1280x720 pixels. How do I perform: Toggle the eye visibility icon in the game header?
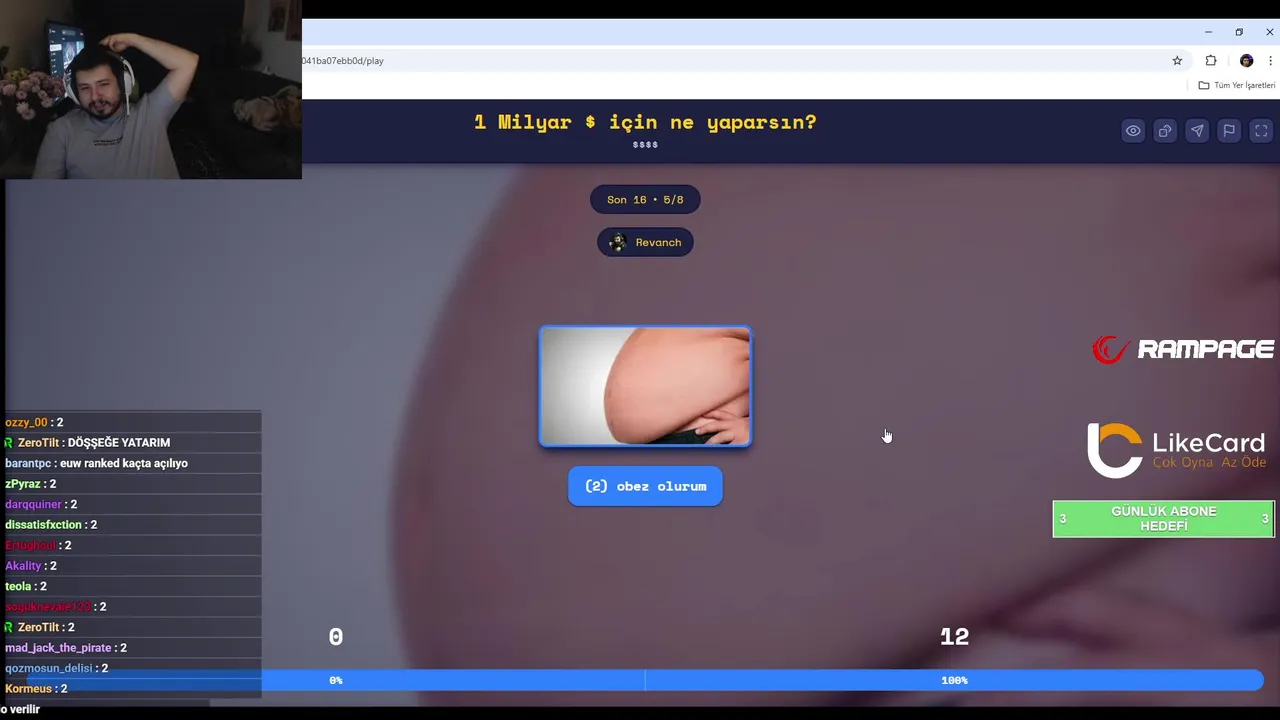1133,131
